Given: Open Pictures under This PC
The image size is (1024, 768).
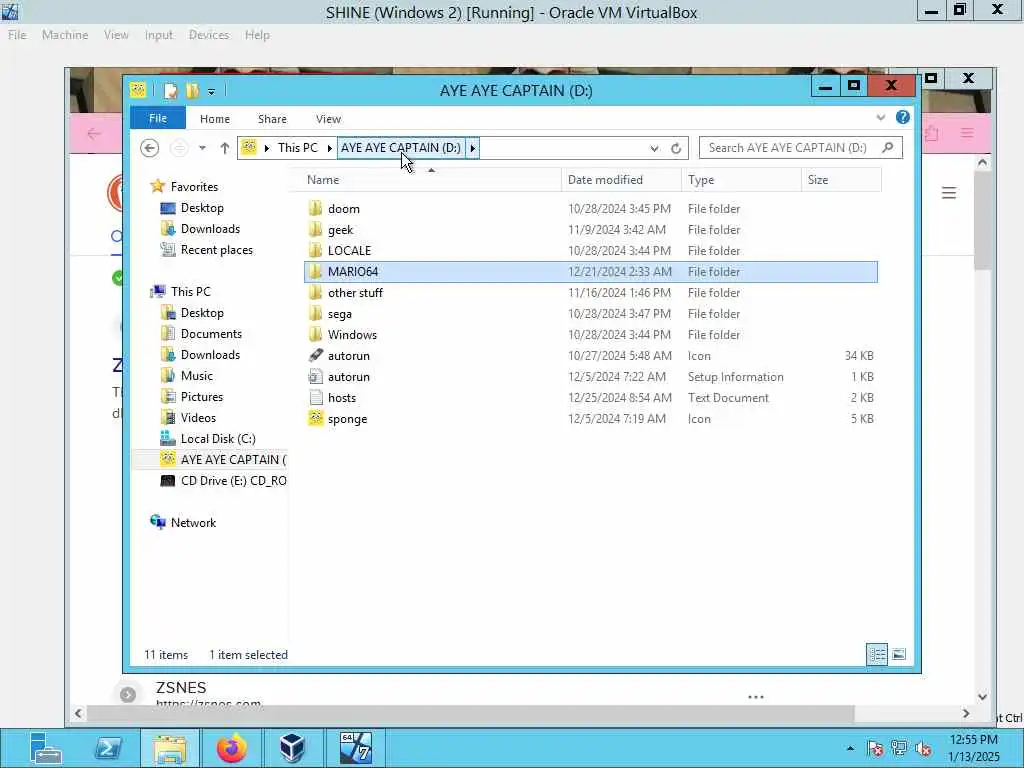Looking at the screenshot, I should [x=202, y=397].
